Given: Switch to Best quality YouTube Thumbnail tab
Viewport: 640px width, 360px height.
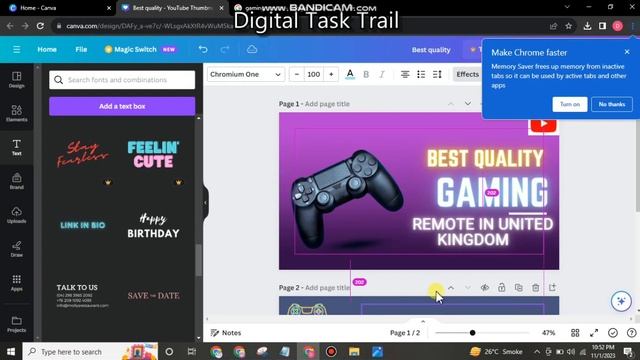Looking at the screenshot, I should (x=173, y=8).
